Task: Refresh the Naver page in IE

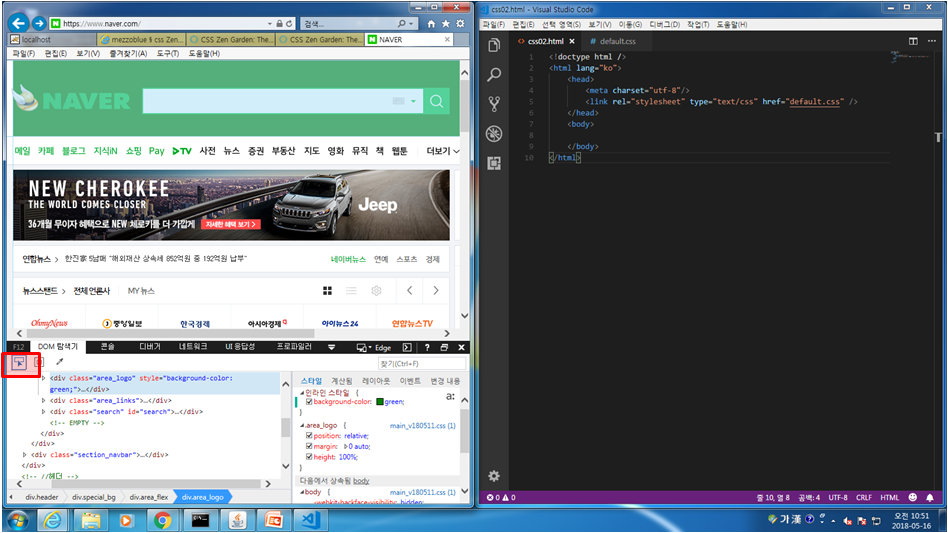Action: click(x=289, y=24)
